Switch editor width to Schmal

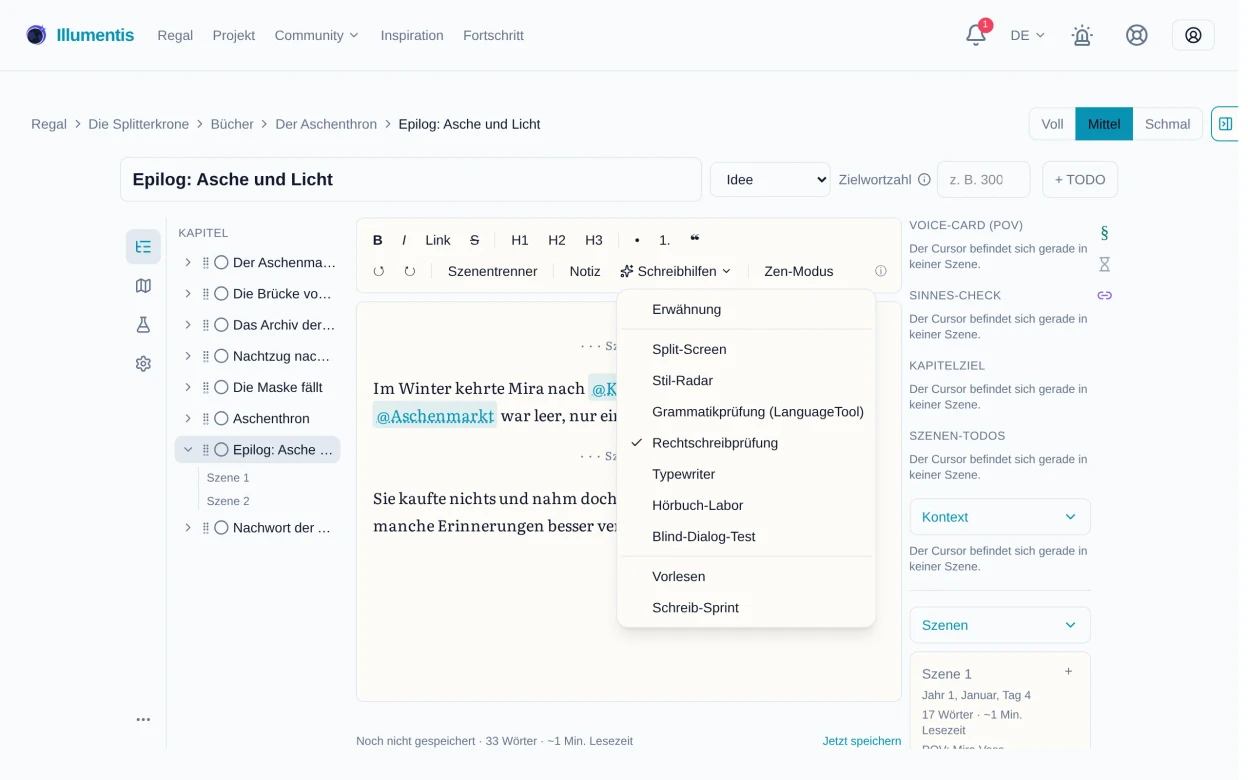[1167, 124]
